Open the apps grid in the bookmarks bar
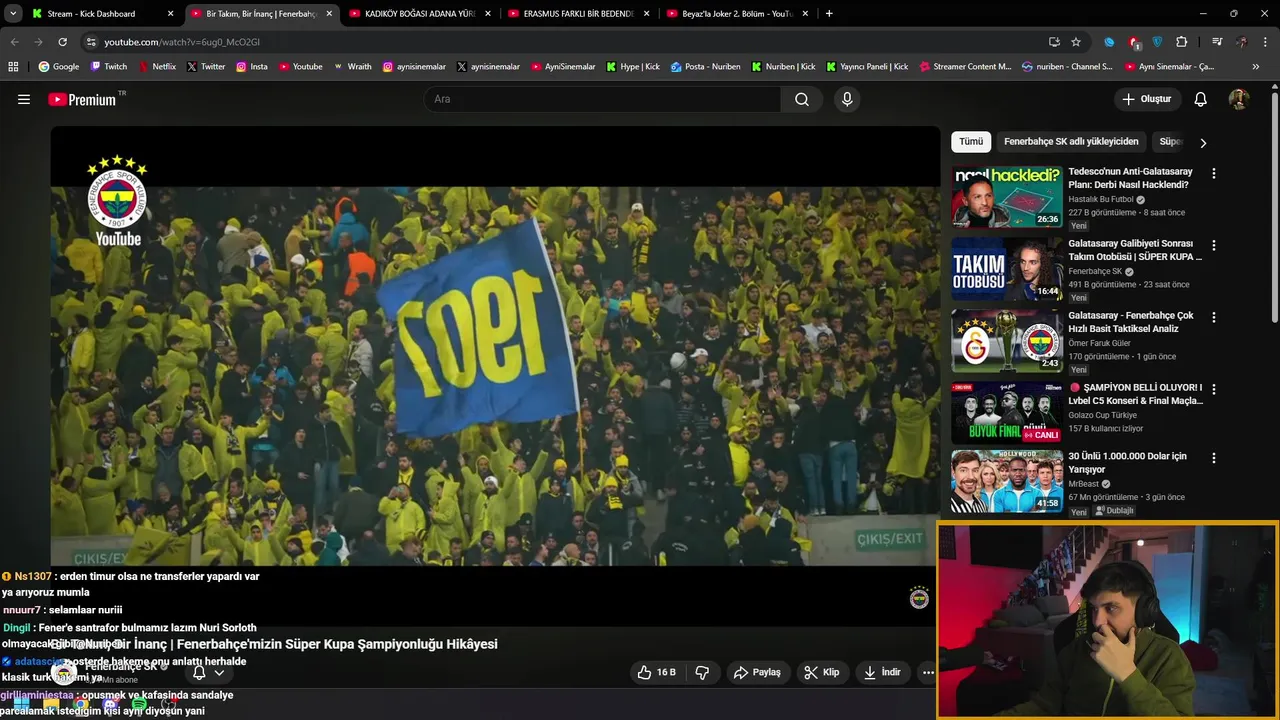 tap(13, 67)
